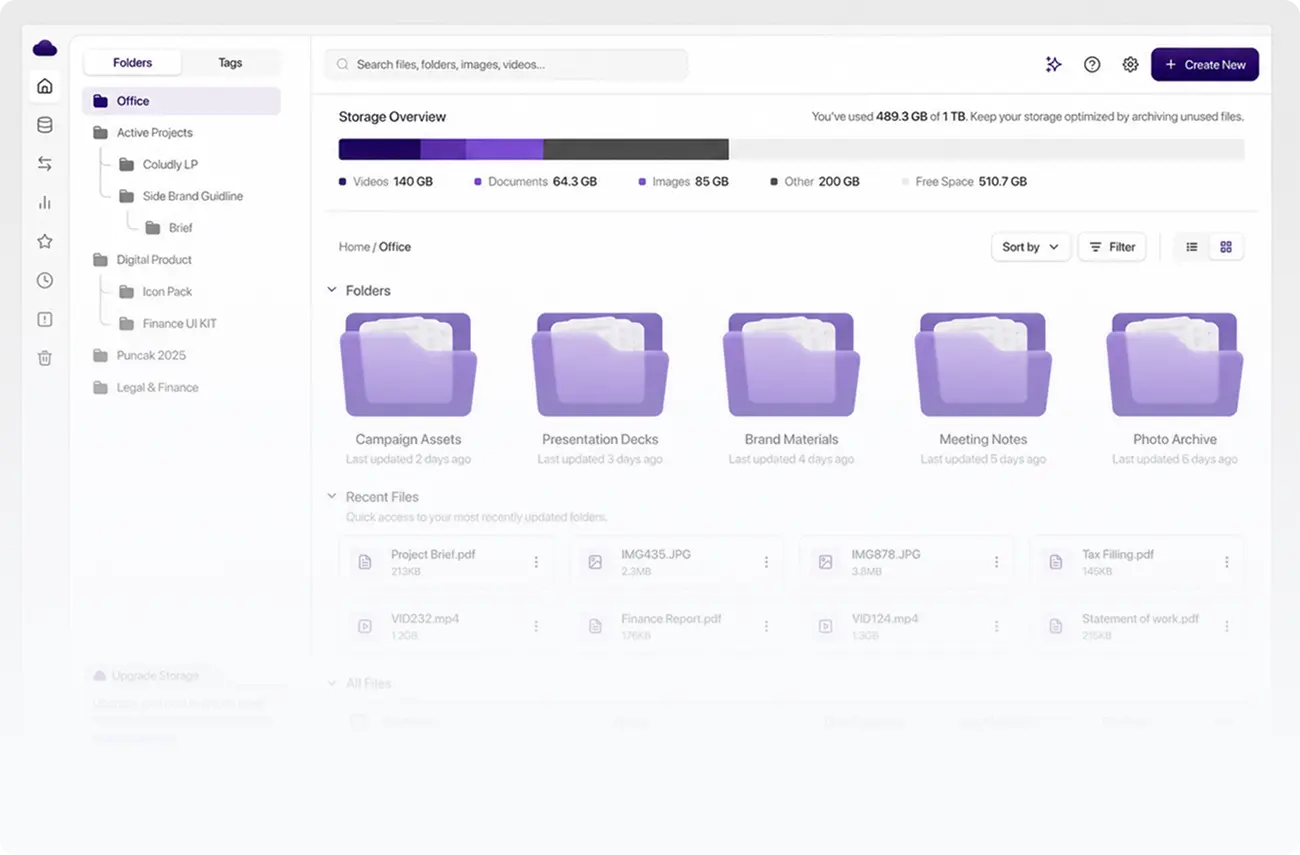Click the Other dark gray storage segment
This screenshot has width=1300, height=855.
(636, 149)
